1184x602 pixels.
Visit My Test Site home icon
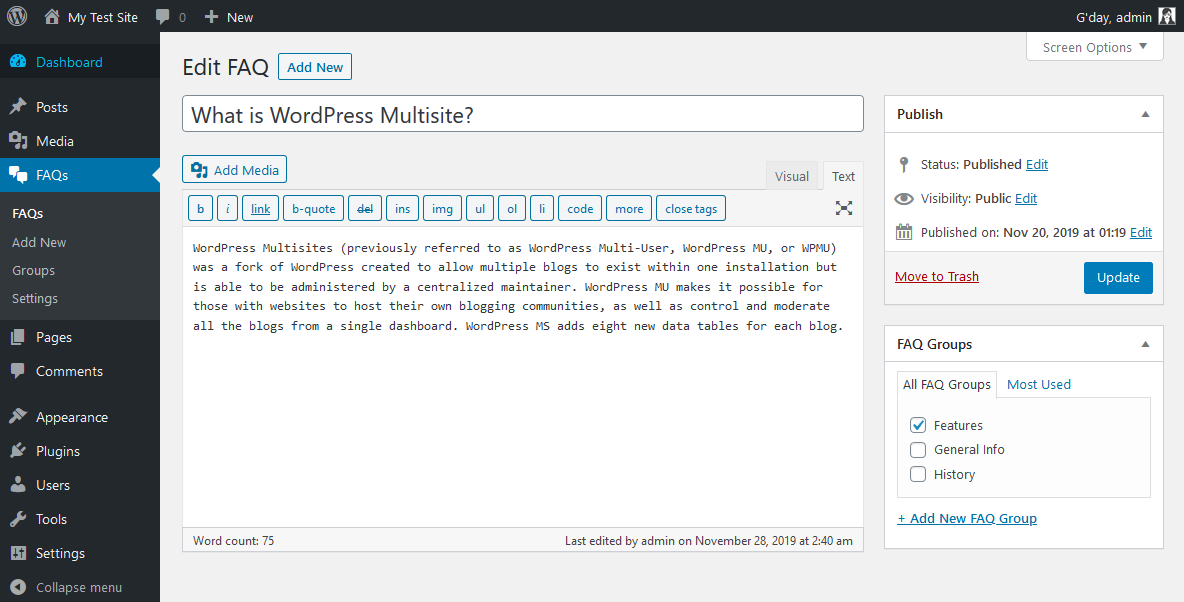pos(52,17)
